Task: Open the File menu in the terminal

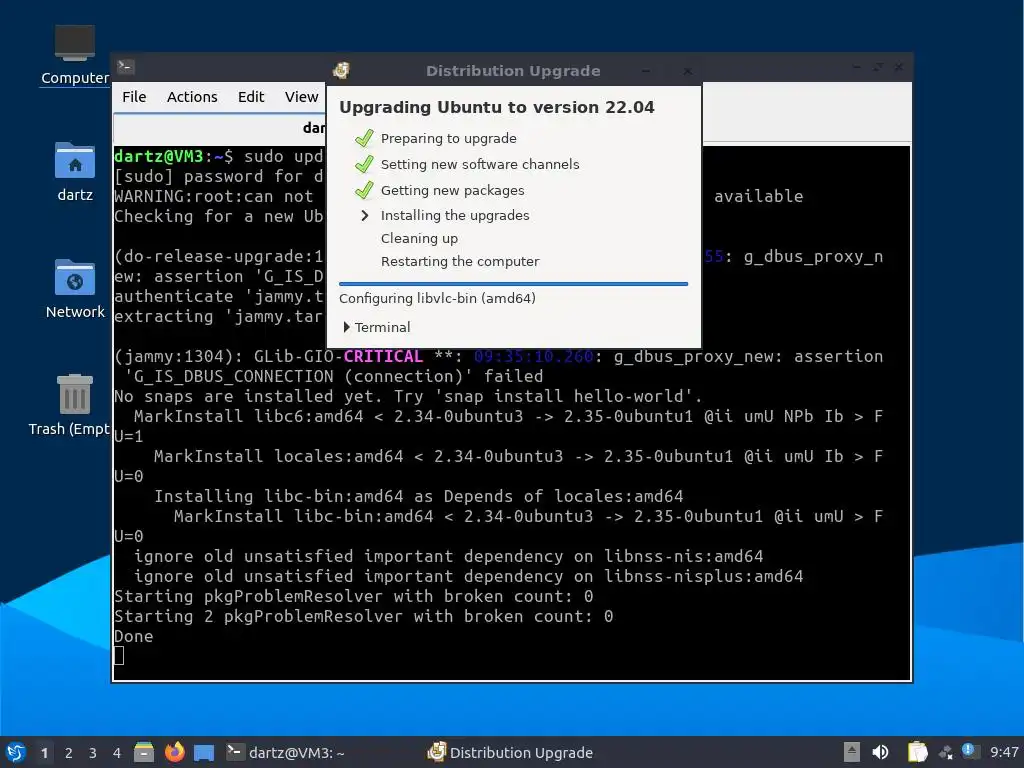Action: pyautogui.click(x=134, y=97)
